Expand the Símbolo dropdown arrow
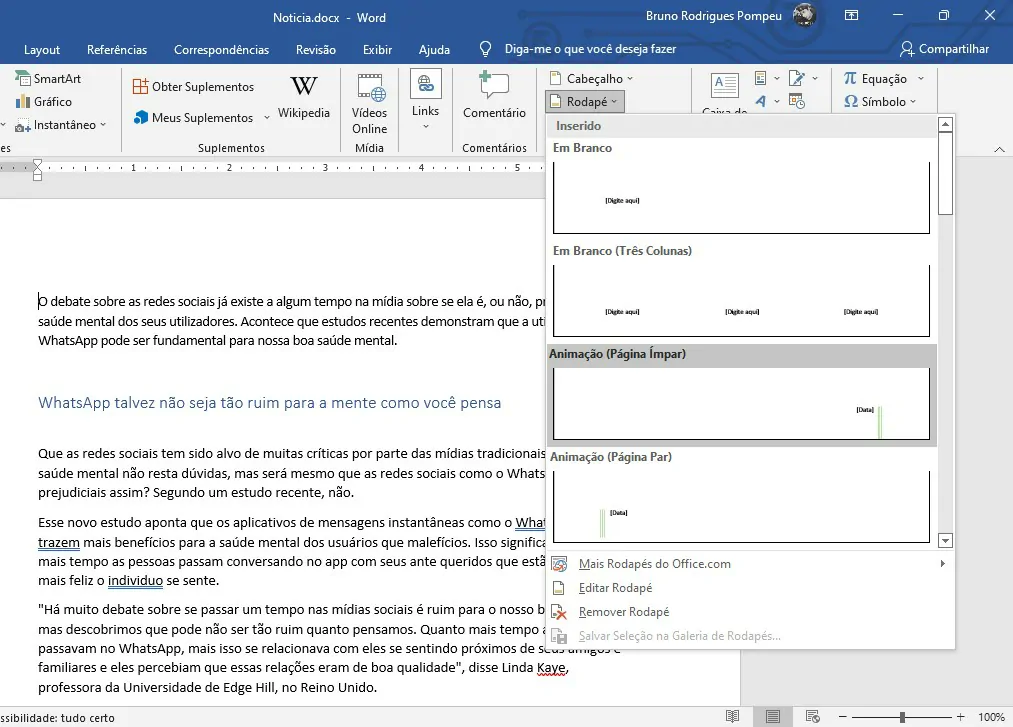This screenshot has width=1013, height=727. point(913,101)
